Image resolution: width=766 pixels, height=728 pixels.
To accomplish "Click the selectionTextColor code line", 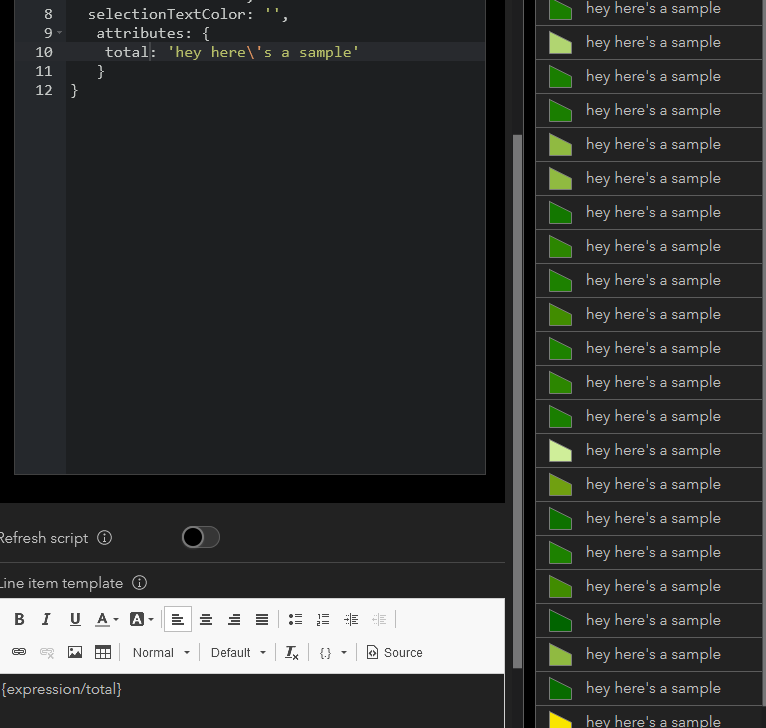I will [188, 14].
